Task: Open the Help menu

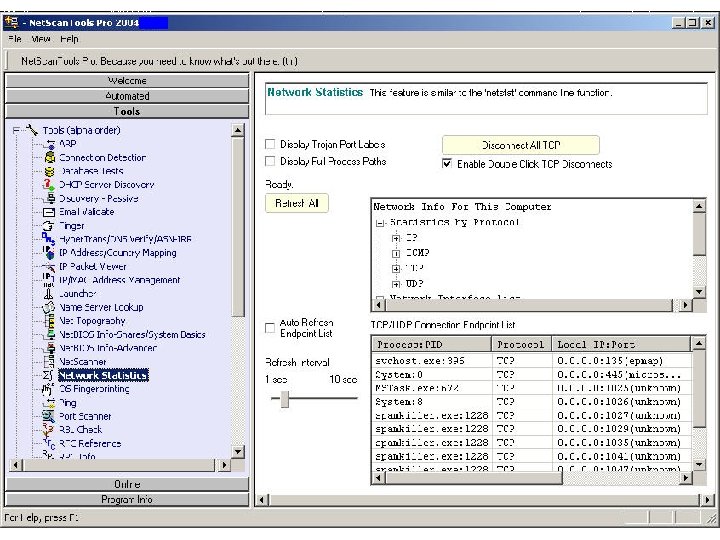Action: [x=69, y=39]
